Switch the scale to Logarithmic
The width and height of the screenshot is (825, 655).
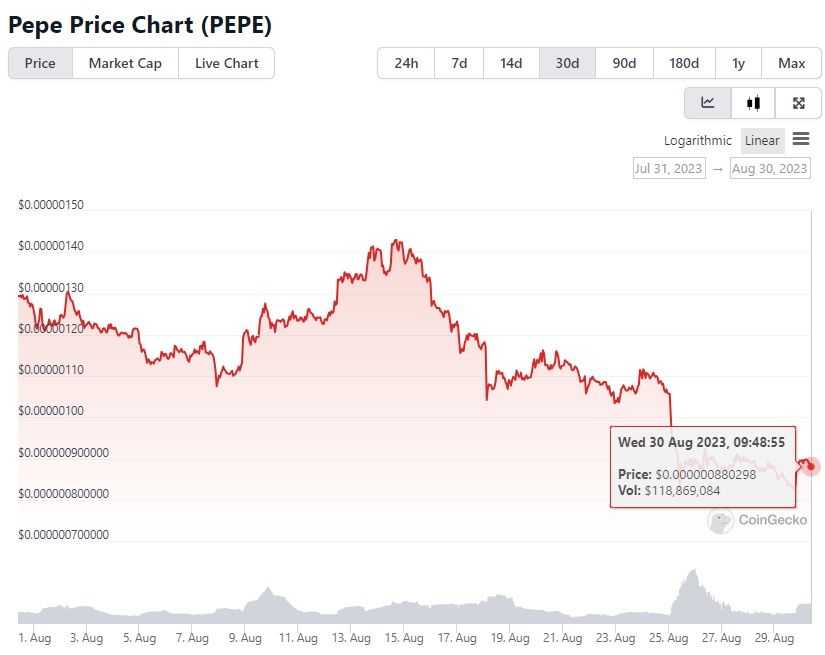[x=697, y=140]
